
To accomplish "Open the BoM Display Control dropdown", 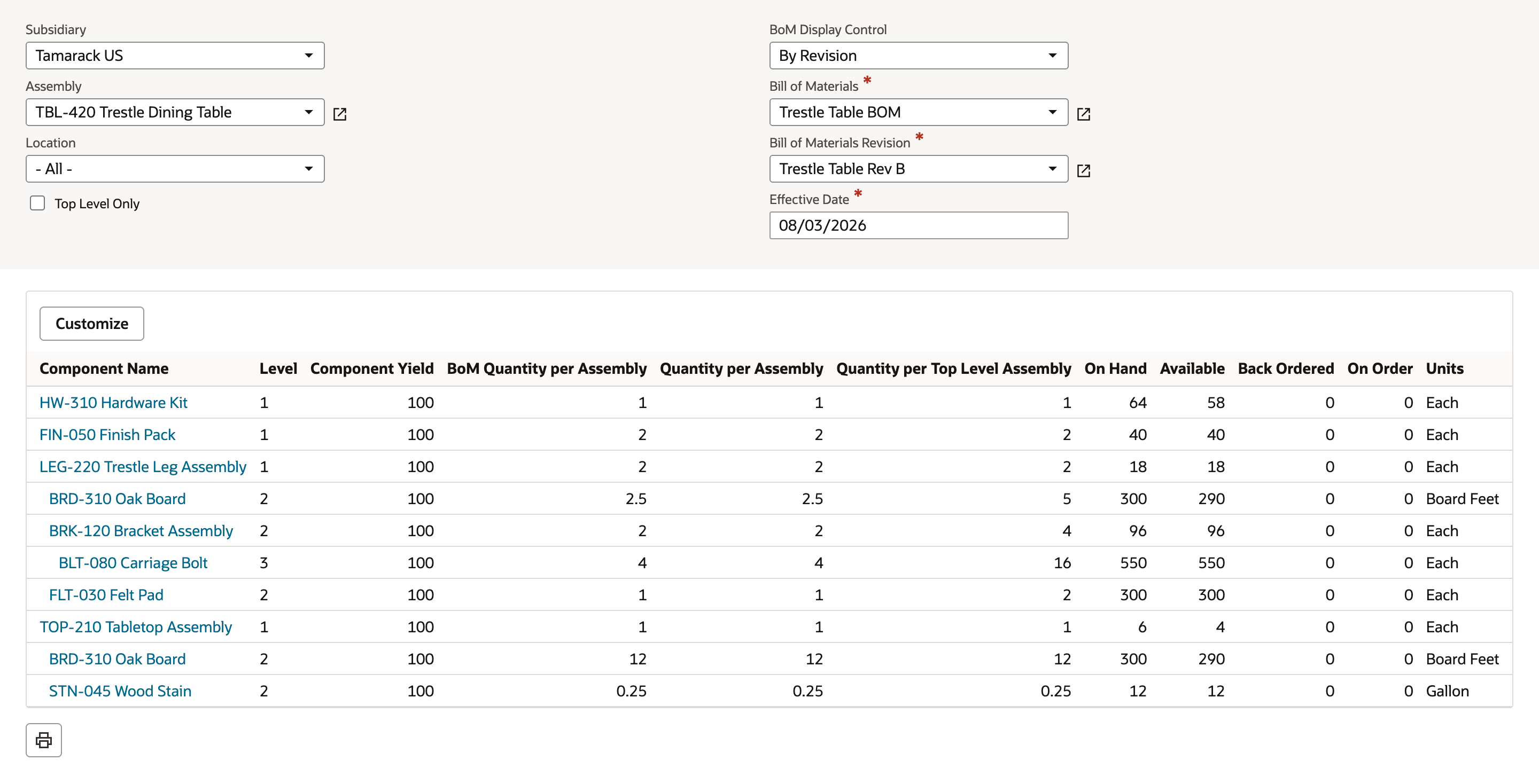I will coord(918,56).
